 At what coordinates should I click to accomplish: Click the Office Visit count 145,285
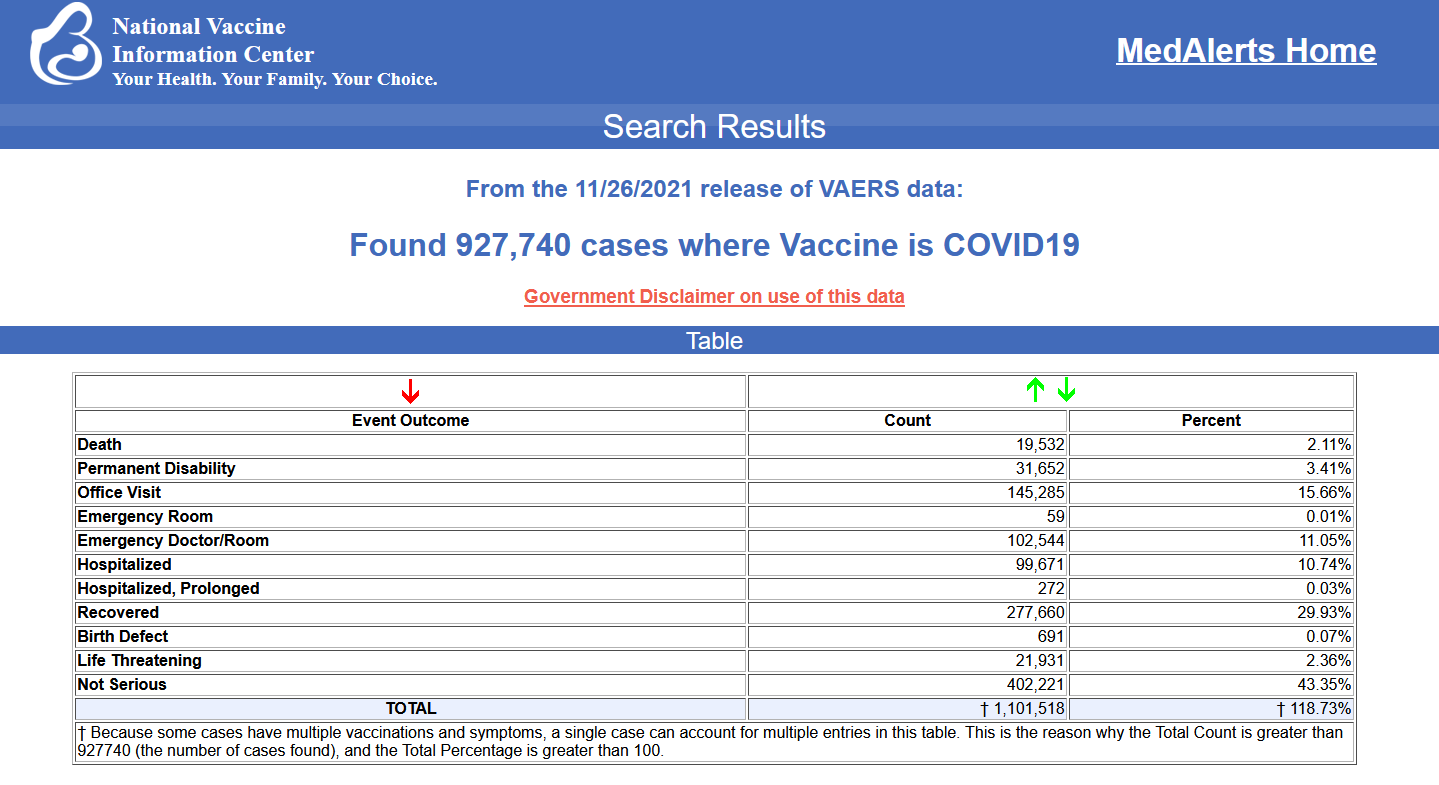coord(1036,492)
